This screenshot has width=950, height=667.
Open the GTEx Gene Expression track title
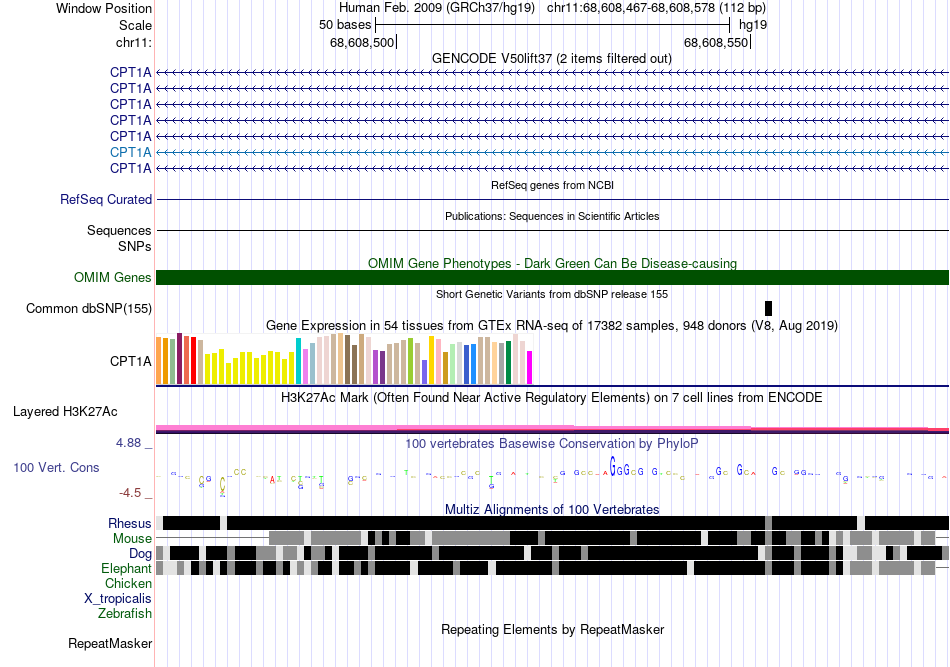552,326
